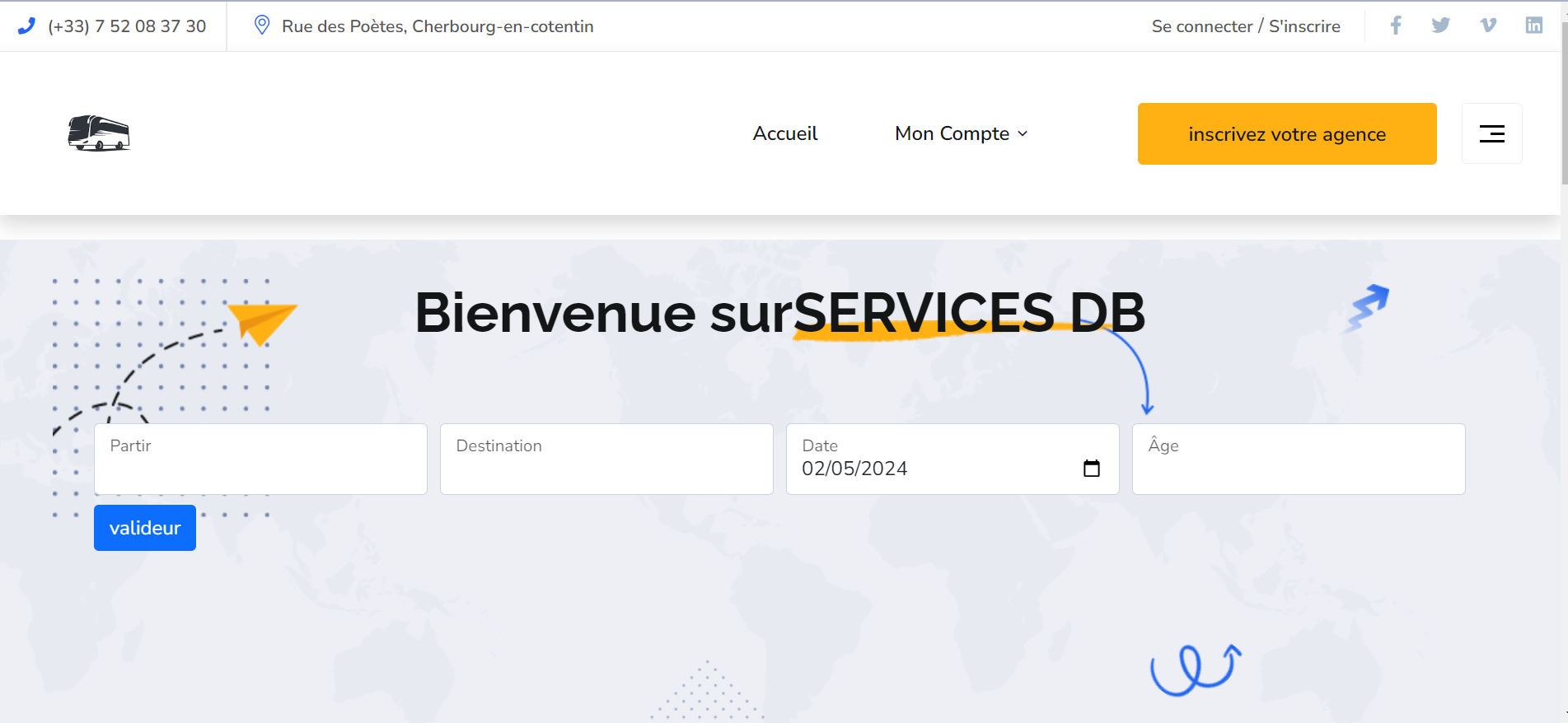This screenshot has width=1568, height=723.
Task: Select the Date field showing 02/05/2024
Action: [x=931, y=469]
